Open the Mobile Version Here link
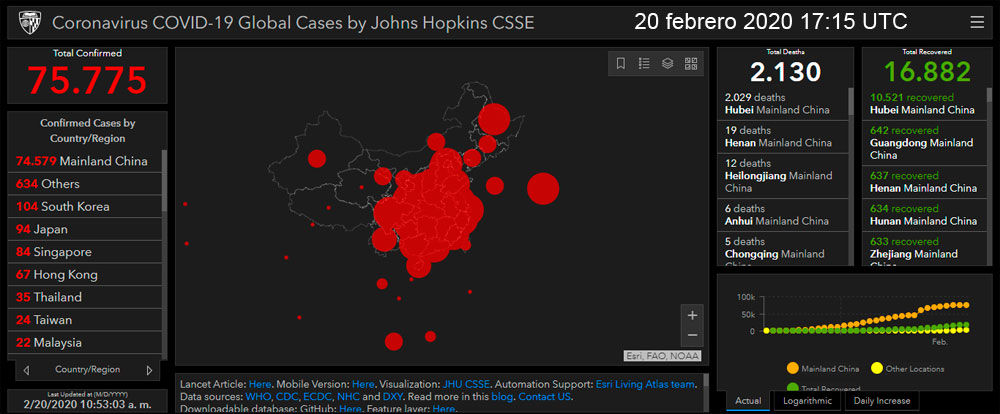 363,385
